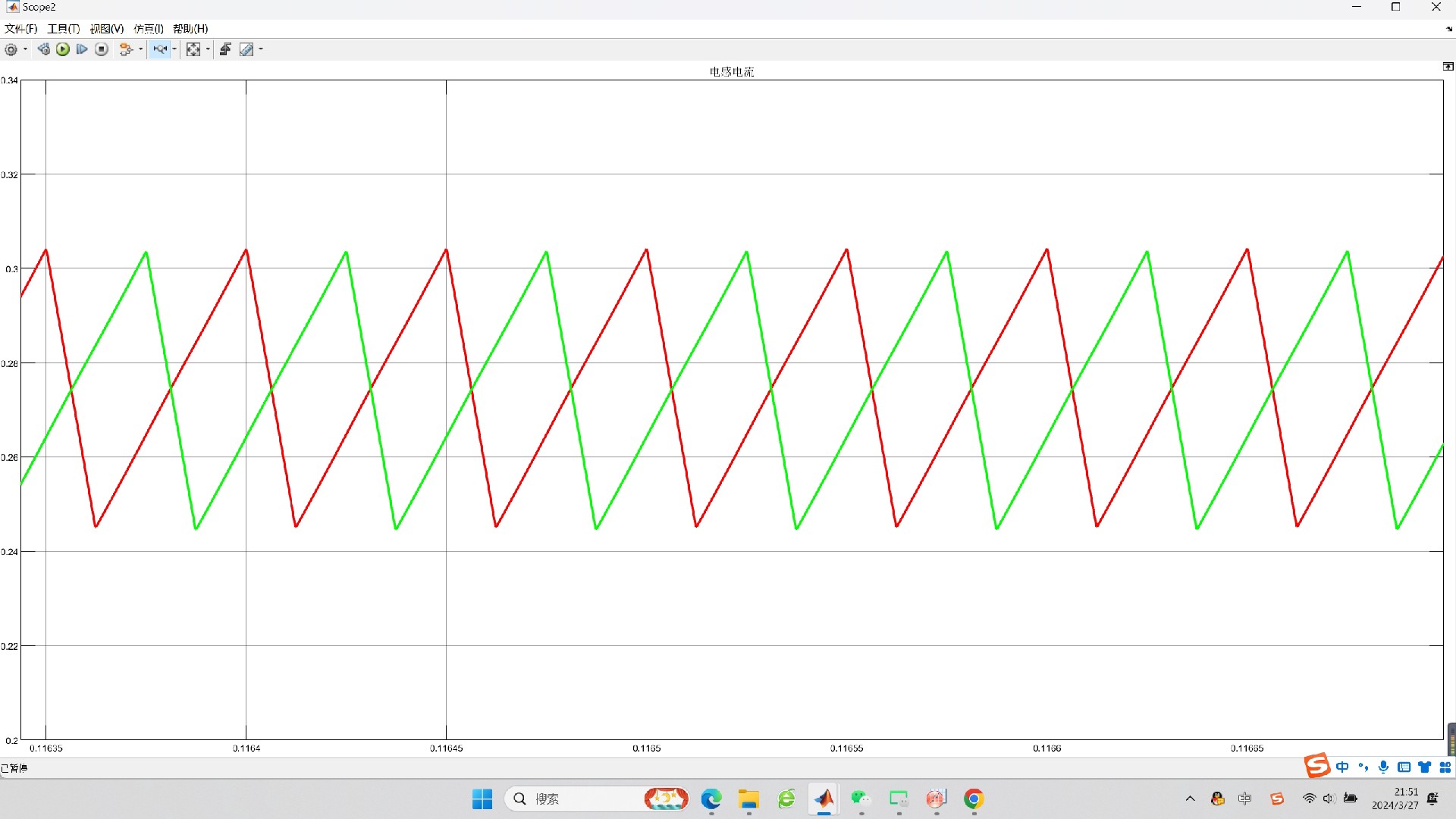Expand scale axes options dropdown arrow
This screenshot has height=819, width=1456.
click(208, 49)
